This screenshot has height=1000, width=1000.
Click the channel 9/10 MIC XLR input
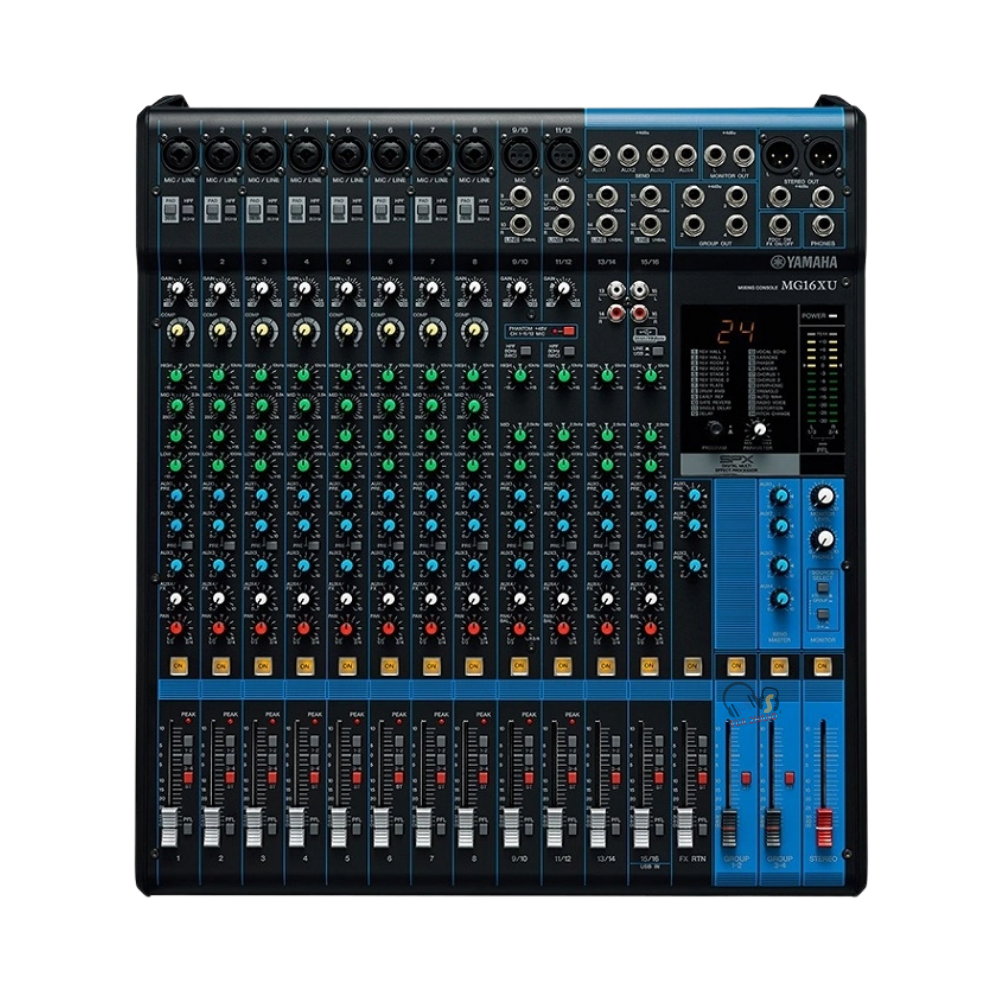tap(519, 154)
